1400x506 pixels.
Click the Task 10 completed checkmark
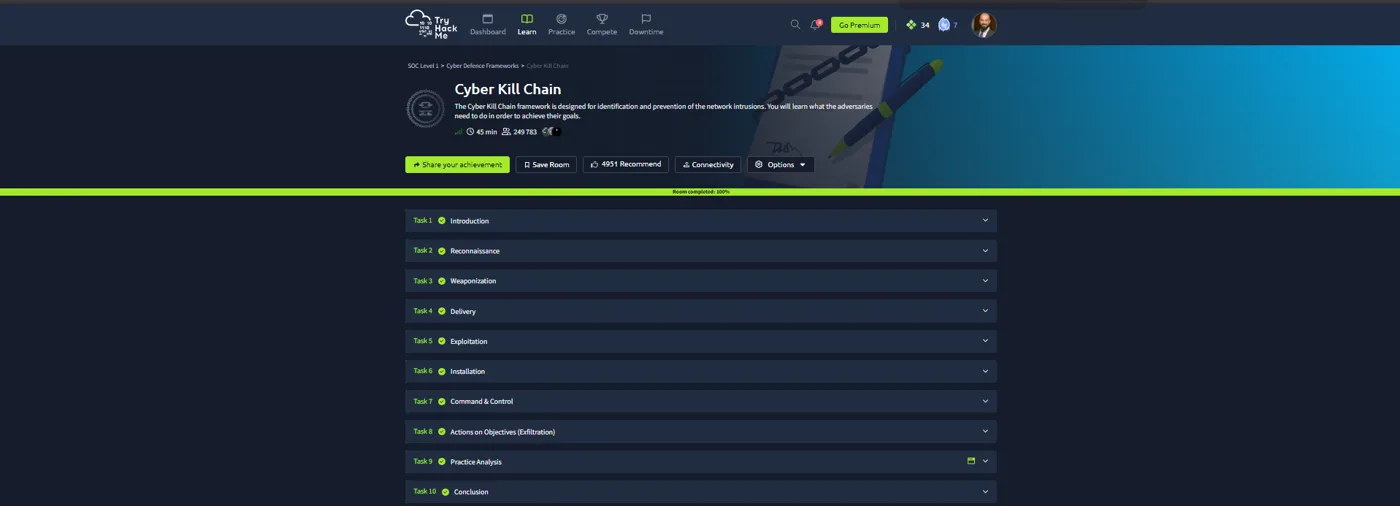pos(446,492)
